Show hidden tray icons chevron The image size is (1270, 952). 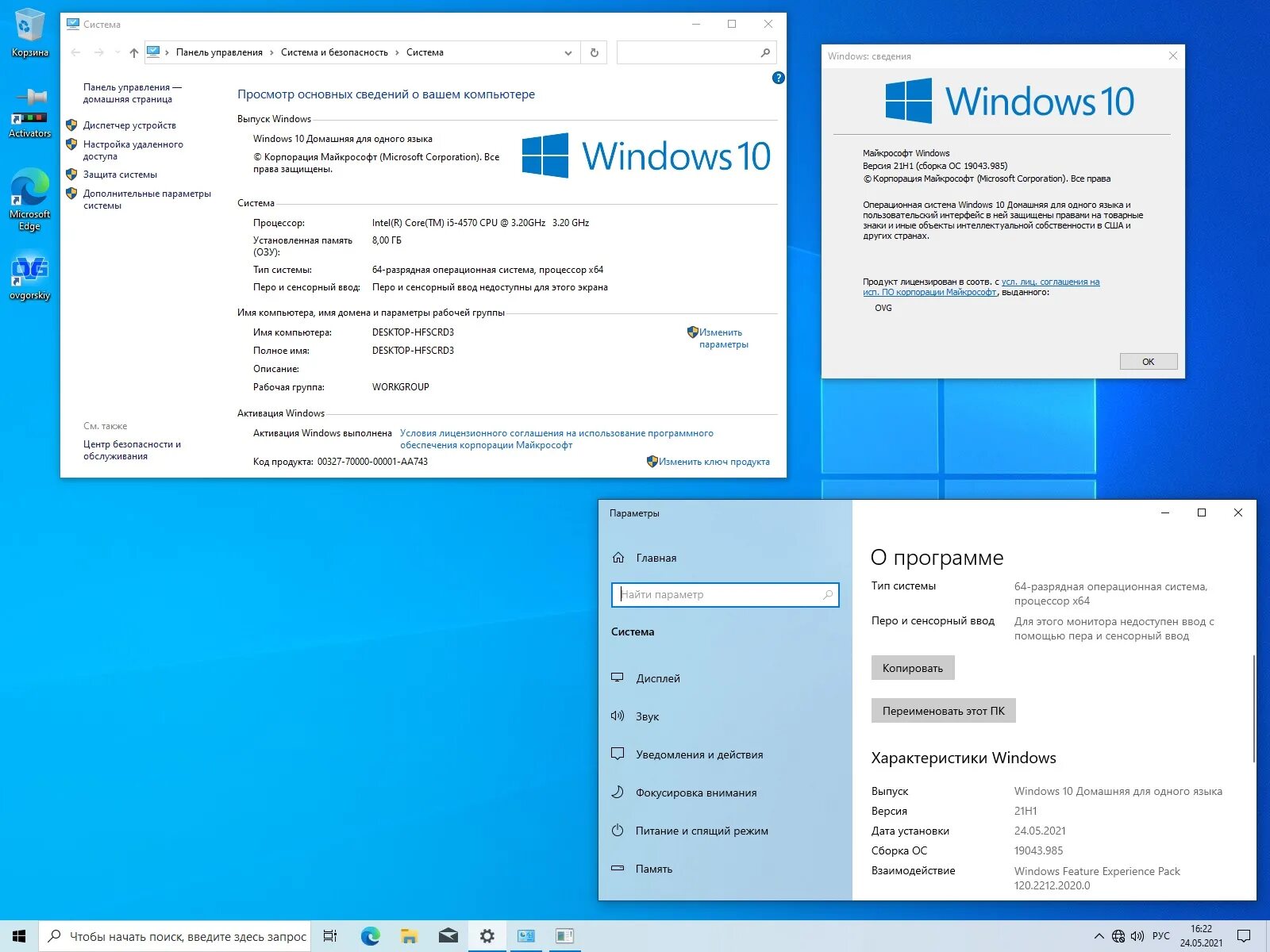(x=1099, y=936)
